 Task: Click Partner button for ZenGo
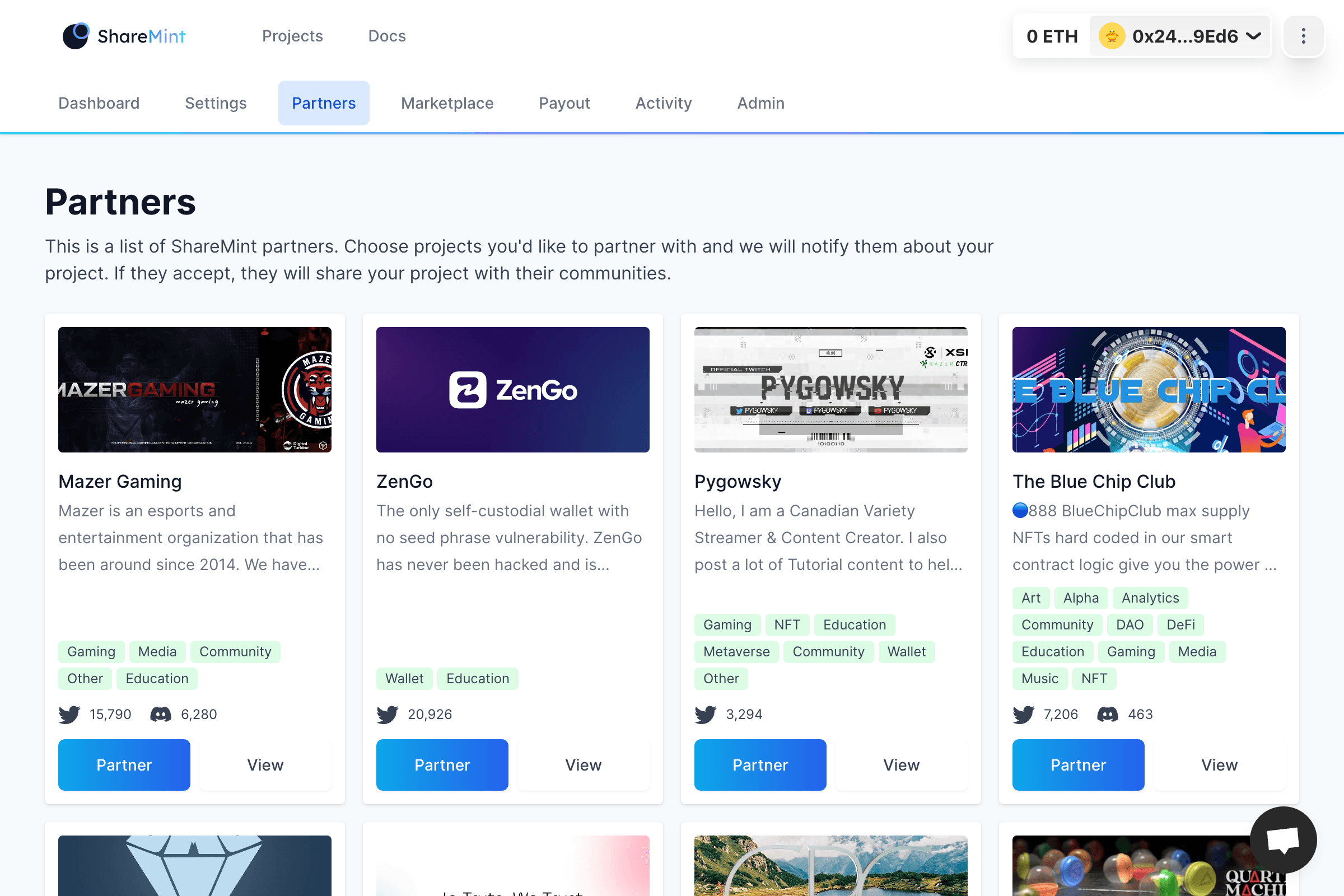pos(442,764)
